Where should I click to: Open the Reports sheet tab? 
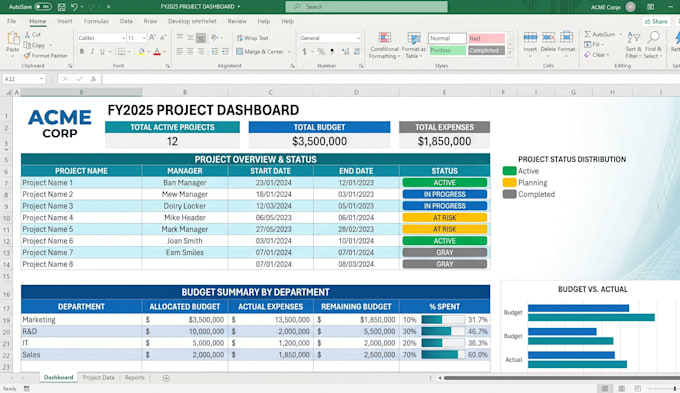(134, 378)
